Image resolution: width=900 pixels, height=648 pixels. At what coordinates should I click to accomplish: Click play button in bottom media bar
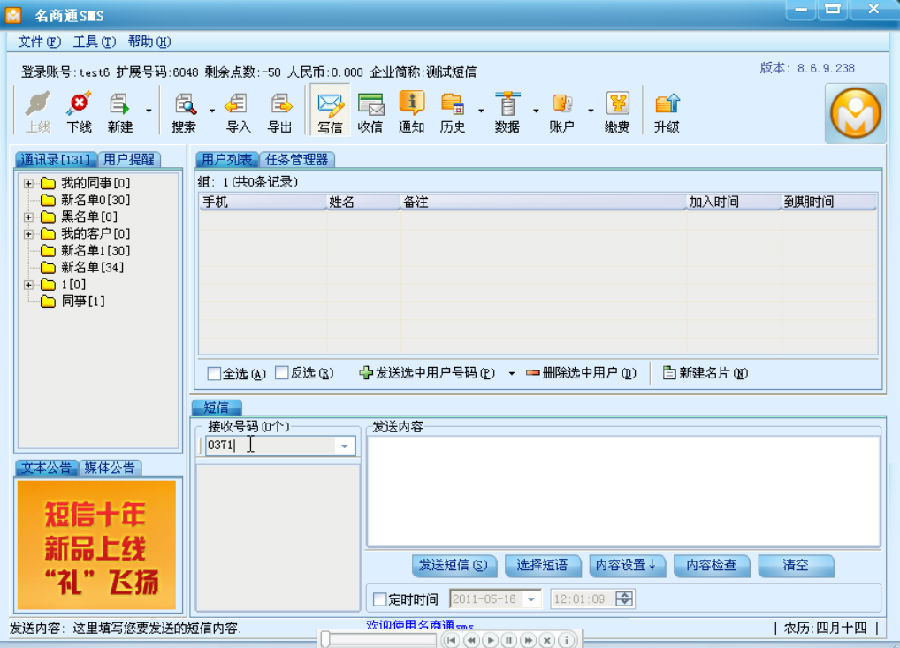490,640
